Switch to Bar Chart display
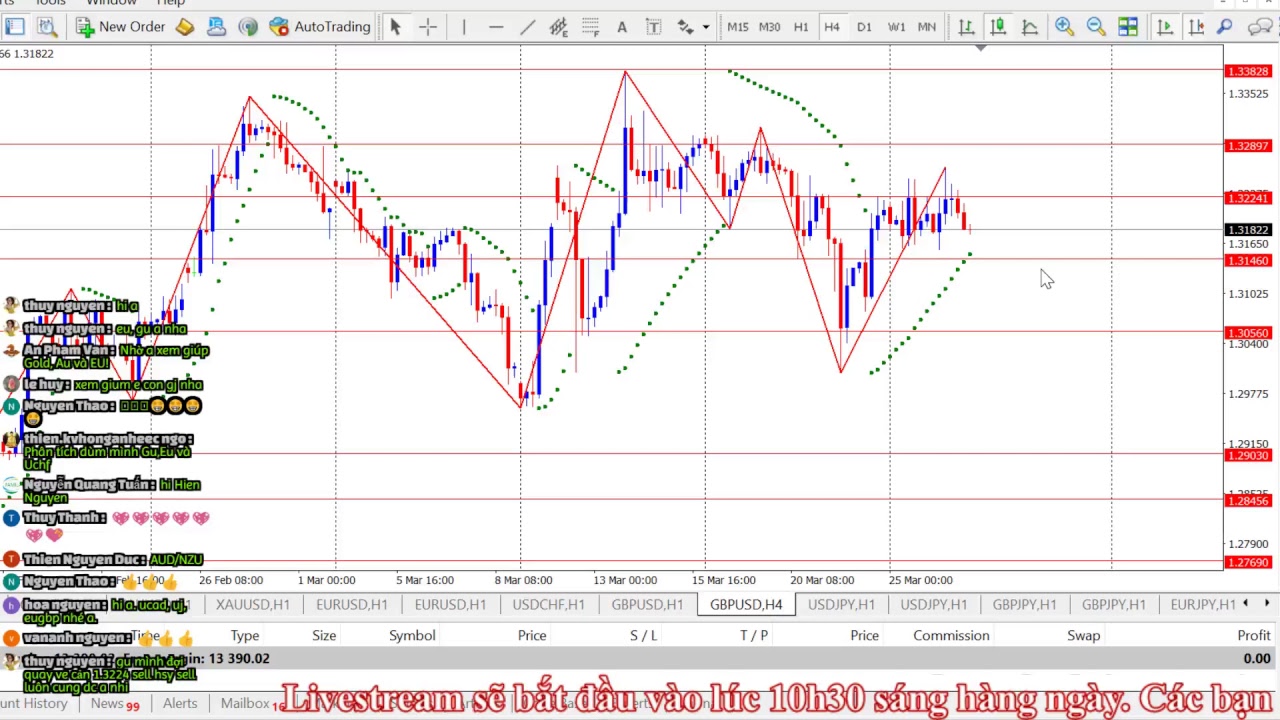 click(966, 27)
